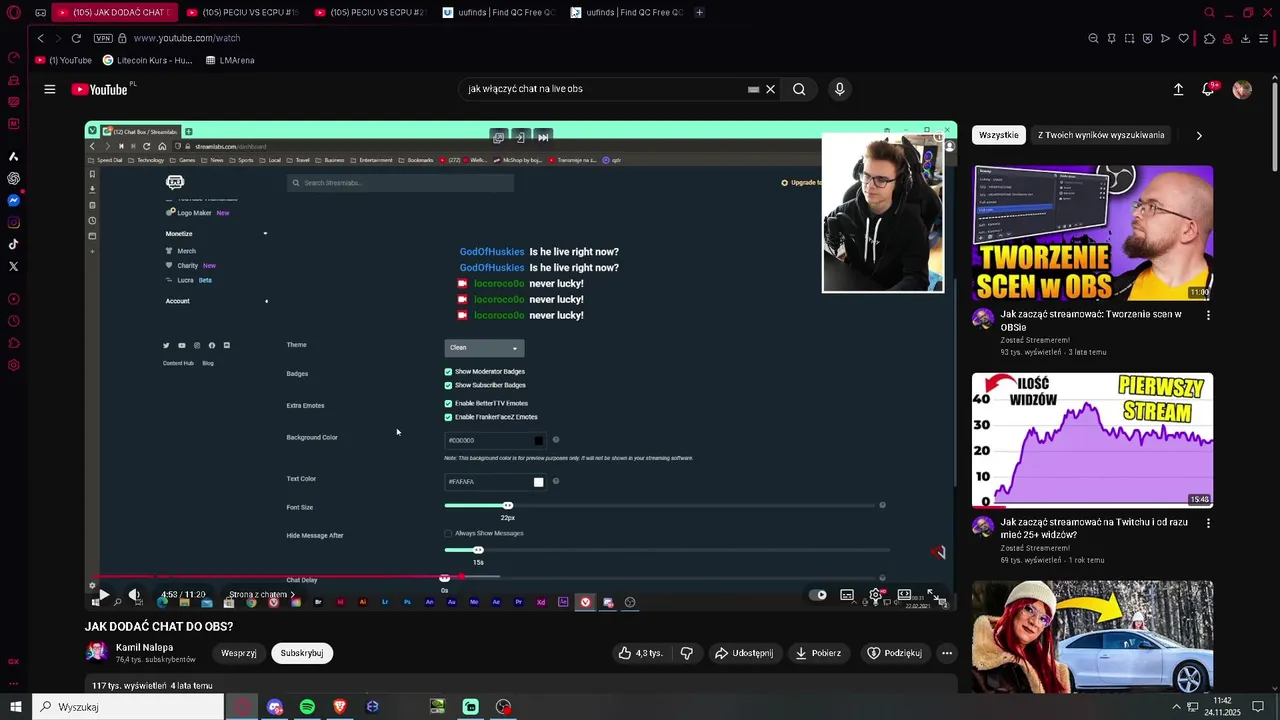The image size is (1280, 720).
Task: Open Spotify from the Windows taskbar
Action: (307, 707)
